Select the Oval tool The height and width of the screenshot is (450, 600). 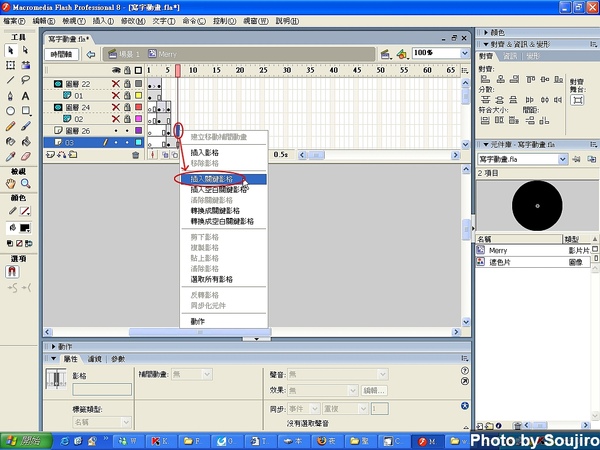point(11,111)
